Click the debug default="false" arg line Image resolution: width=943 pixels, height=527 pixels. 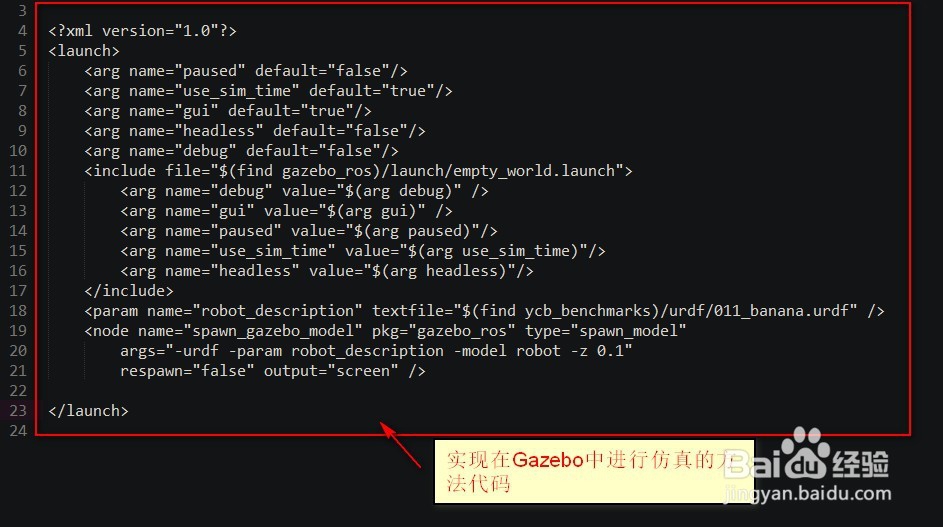click(x=241, y=151)
